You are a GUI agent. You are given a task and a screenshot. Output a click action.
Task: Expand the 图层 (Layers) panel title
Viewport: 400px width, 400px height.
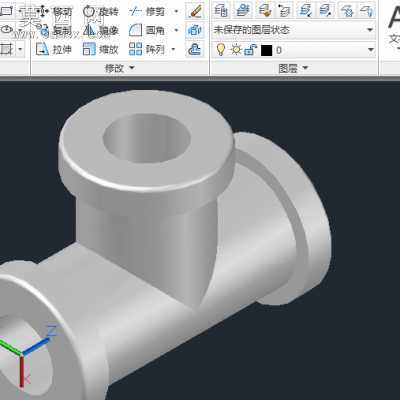[293, 68]
